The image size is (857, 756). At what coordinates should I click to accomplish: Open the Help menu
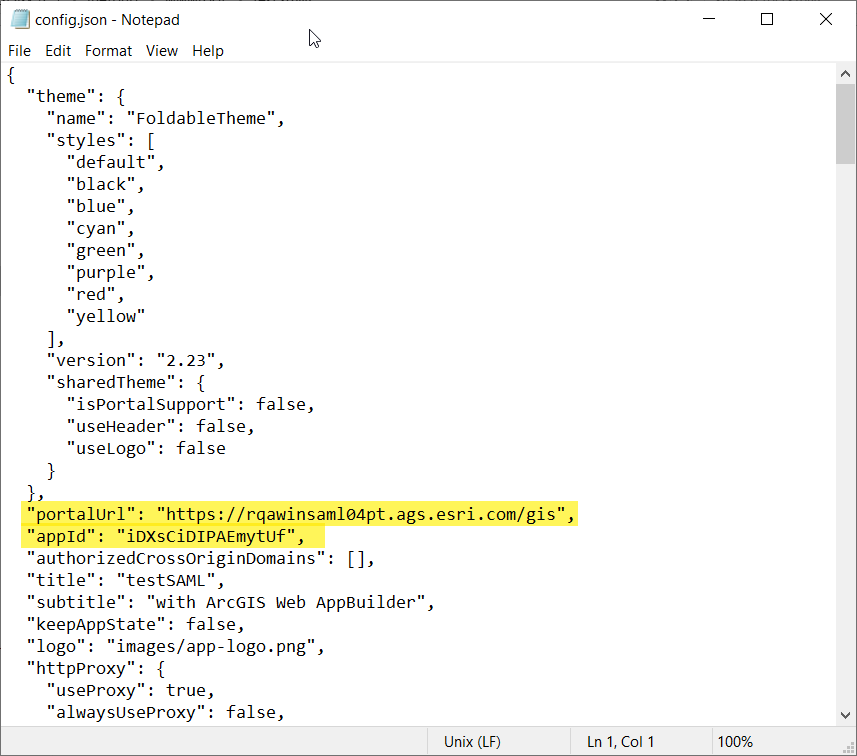coord(208,51)
